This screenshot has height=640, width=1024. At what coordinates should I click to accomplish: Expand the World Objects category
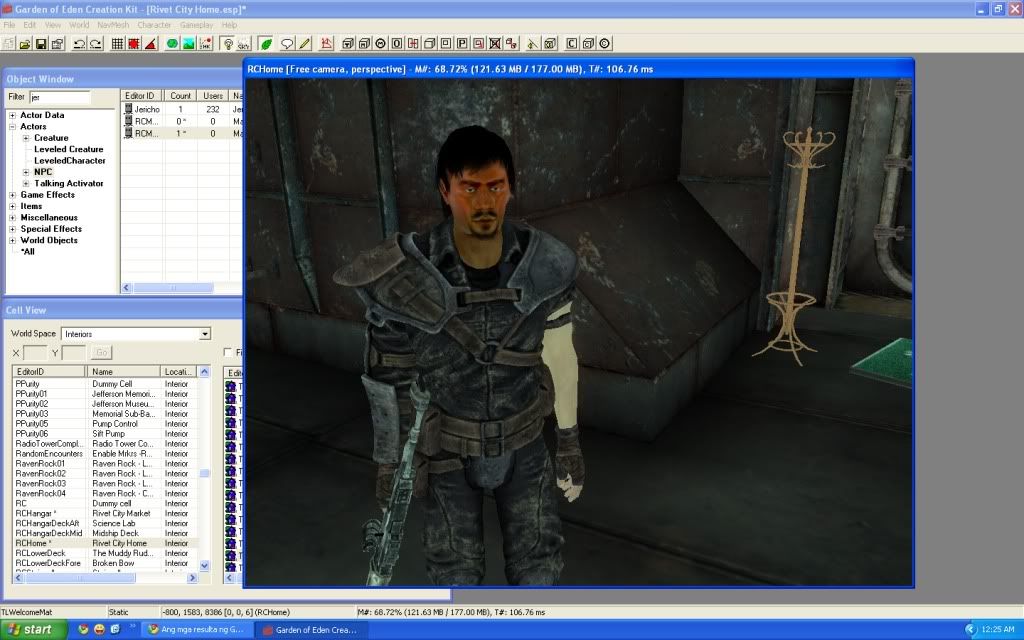(12, 240)
